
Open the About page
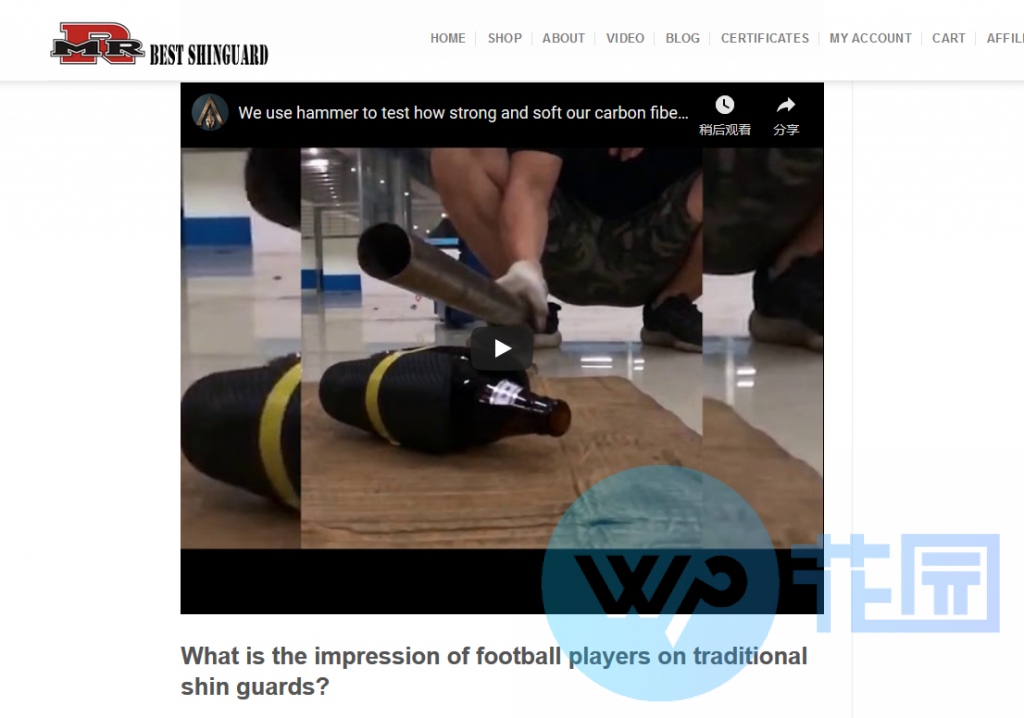point(564,39)
